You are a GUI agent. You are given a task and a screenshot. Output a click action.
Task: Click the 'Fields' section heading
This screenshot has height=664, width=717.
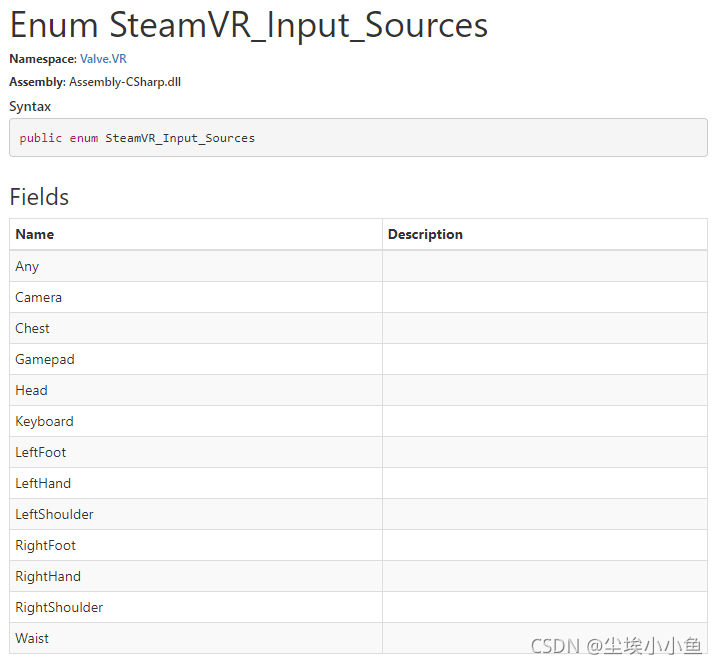coord(39,197)
